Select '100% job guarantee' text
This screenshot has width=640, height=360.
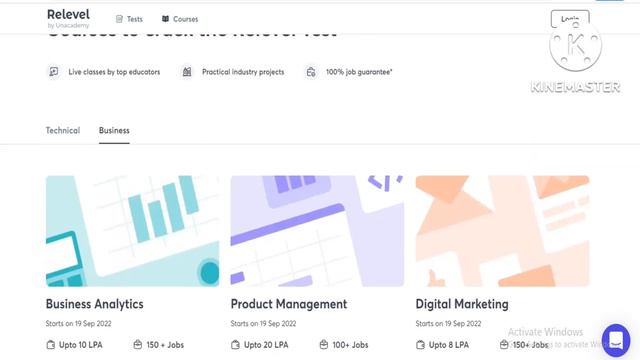pos(359,72)
